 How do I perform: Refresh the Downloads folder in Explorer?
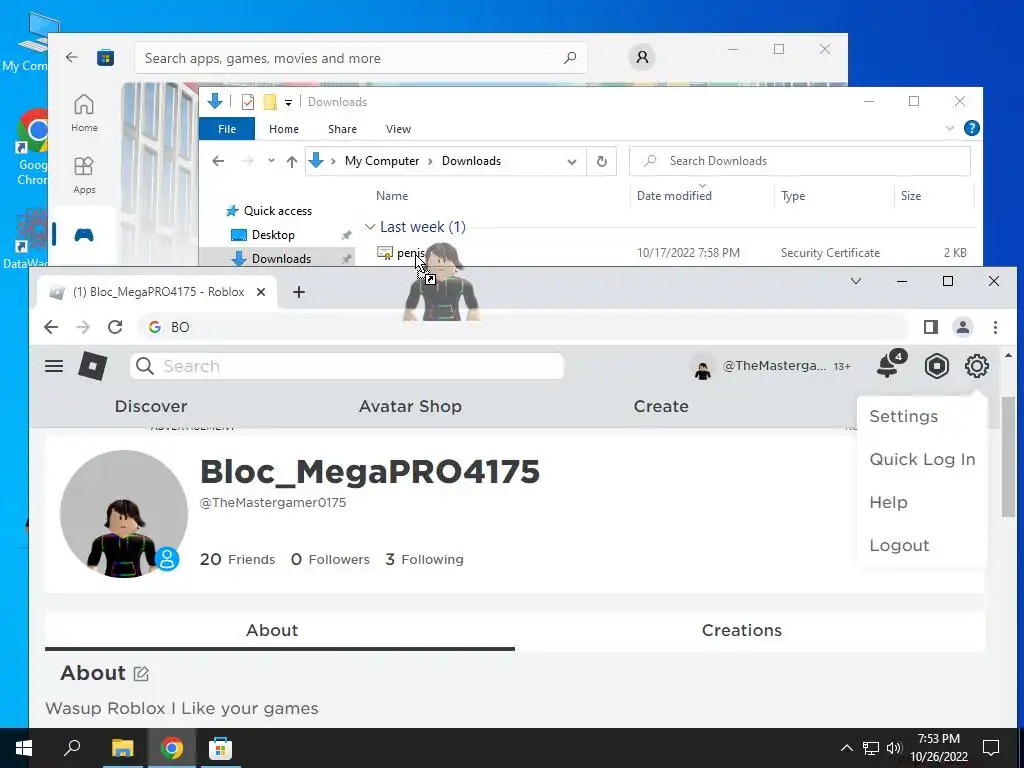tap(601, 161)
